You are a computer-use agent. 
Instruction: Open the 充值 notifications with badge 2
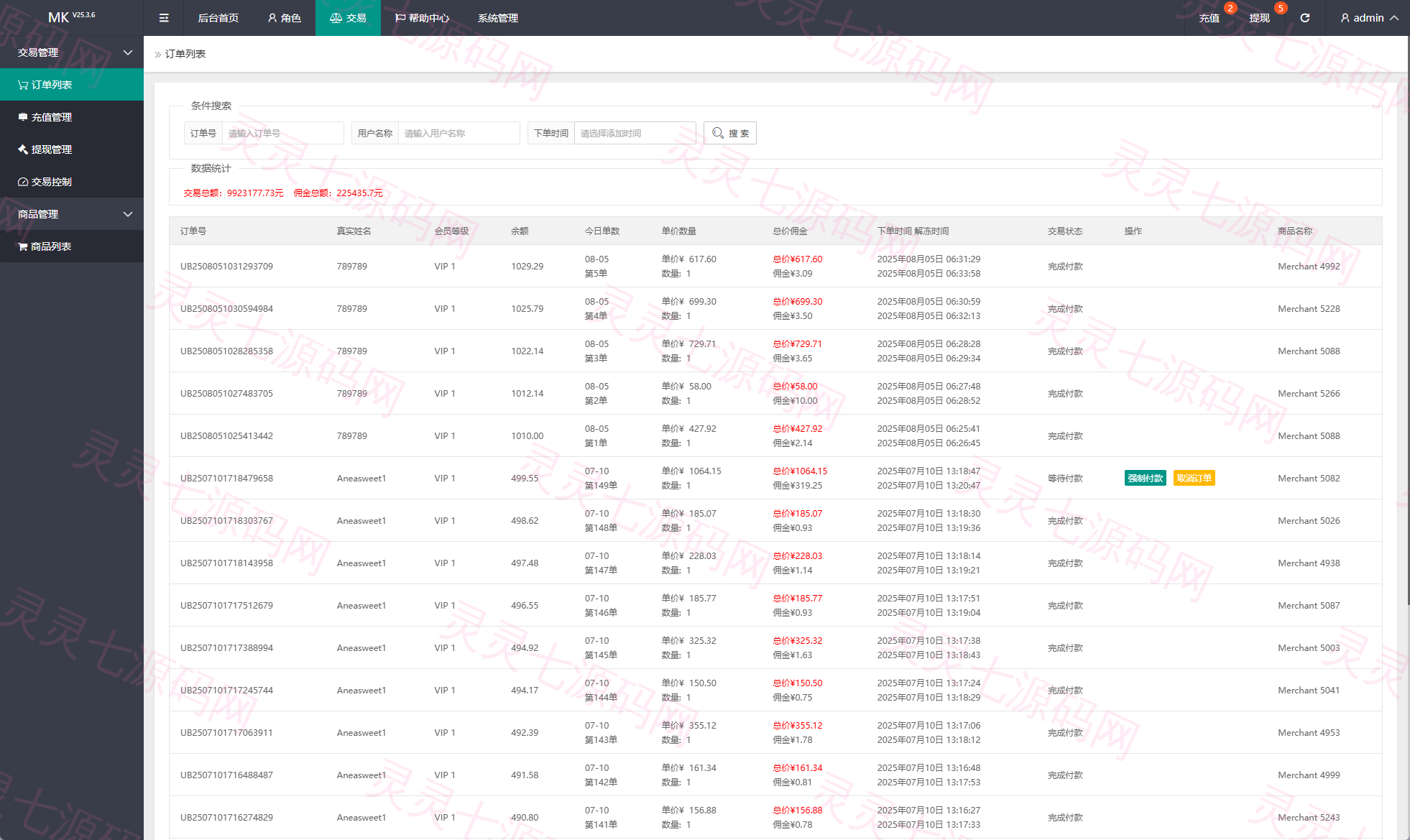pos(1209,18)
